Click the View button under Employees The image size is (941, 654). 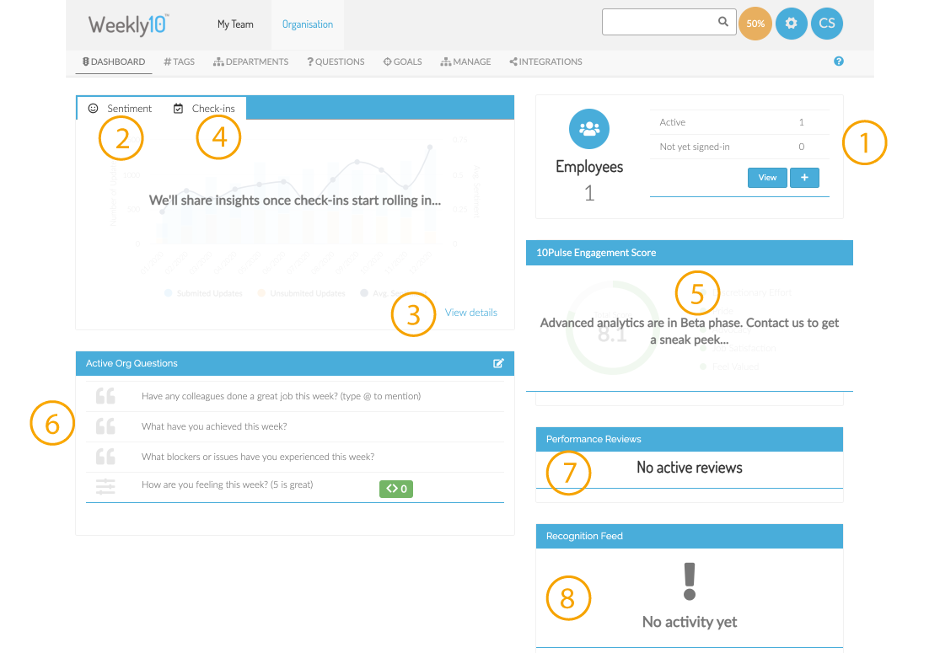[x=767, y=176]
